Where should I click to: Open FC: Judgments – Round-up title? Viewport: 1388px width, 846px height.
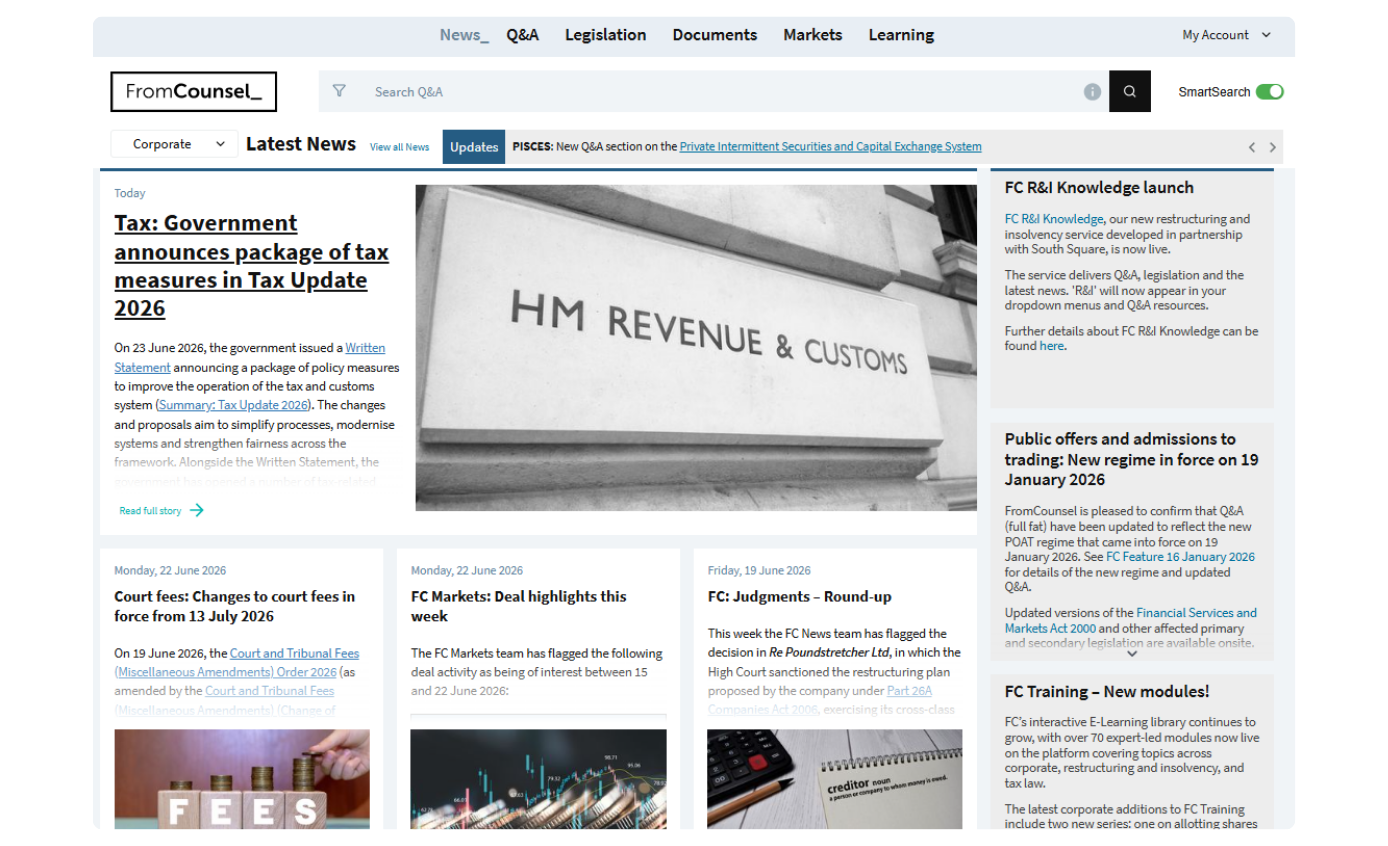(x=799, y=597)
